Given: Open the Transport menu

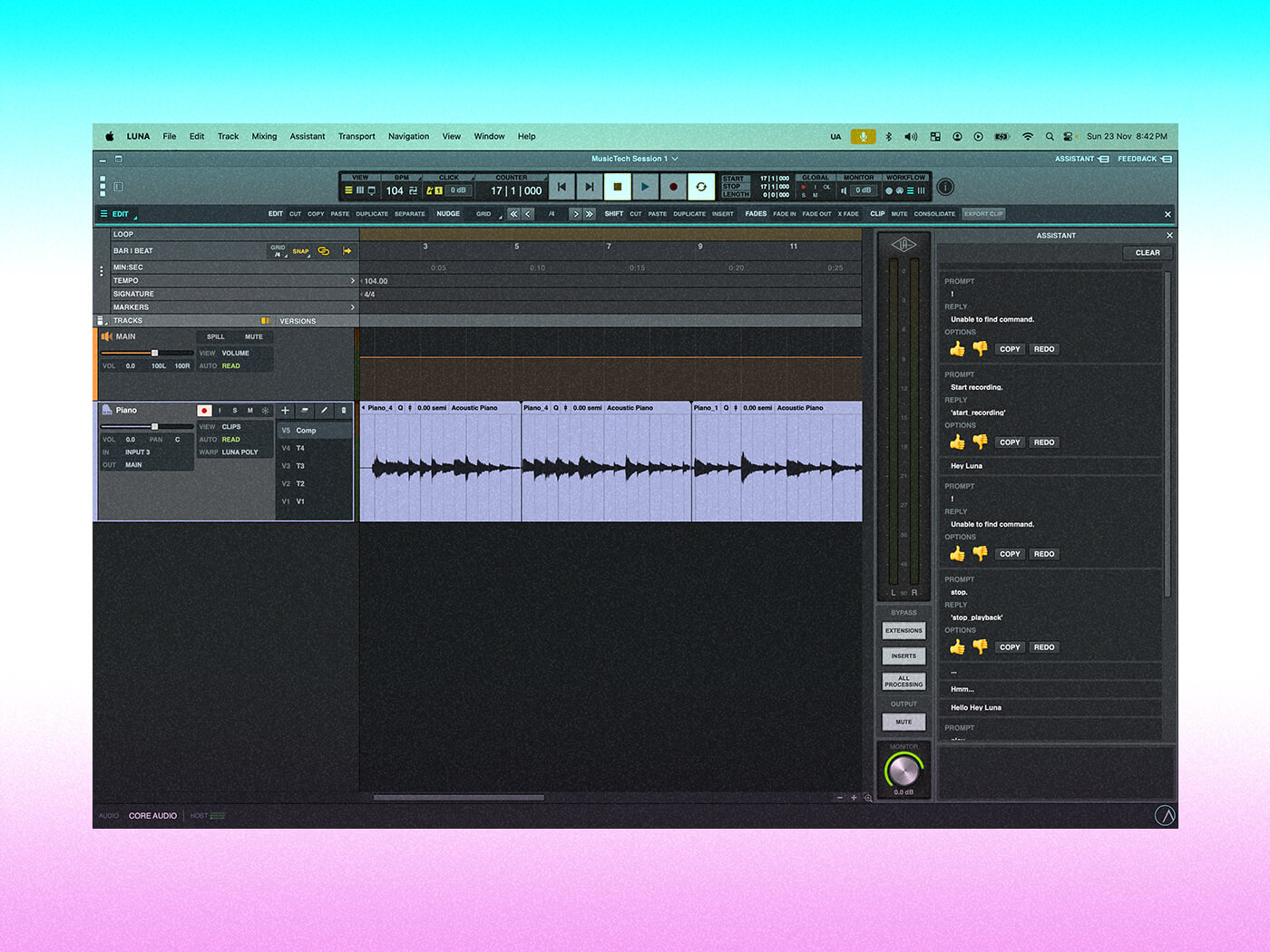Looking at the screenshot, I should pyautogui.click(x=357, y=137).
